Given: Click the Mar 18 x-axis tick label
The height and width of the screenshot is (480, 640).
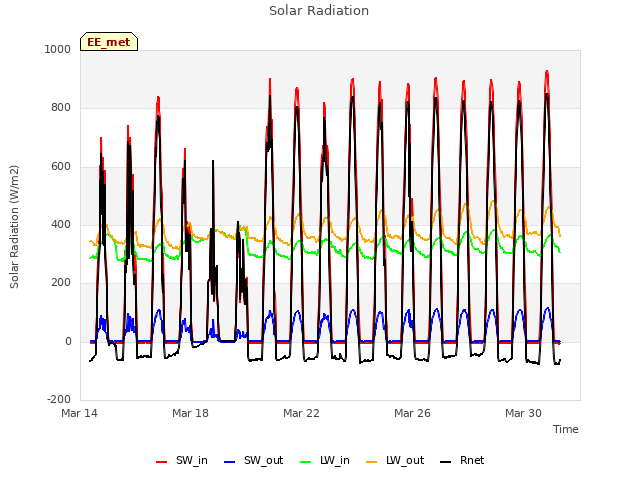Looking at the screenshot, I should 190,413.
